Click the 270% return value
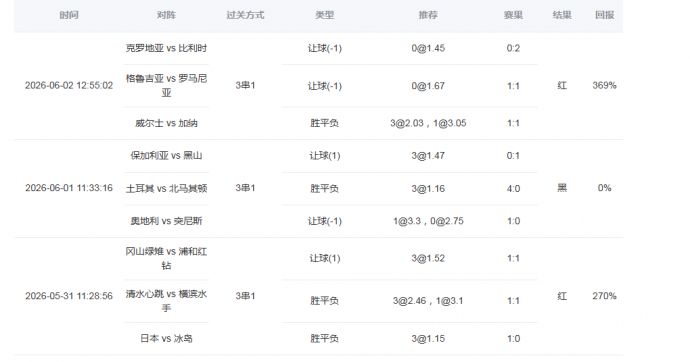Viewport: 690px width, 362px height. 604,296
